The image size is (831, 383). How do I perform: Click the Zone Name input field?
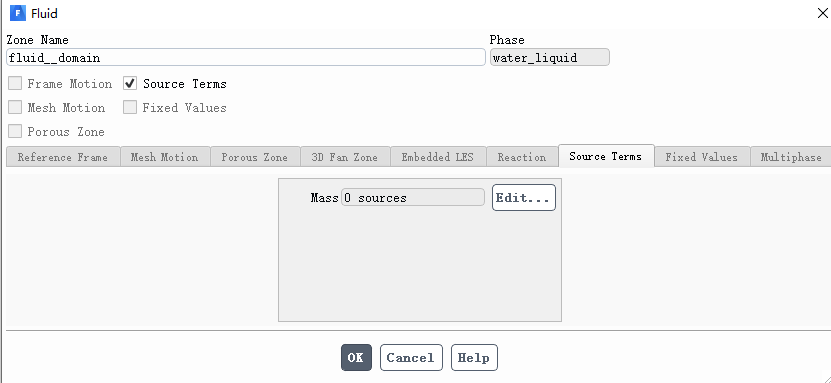(246, 58)
